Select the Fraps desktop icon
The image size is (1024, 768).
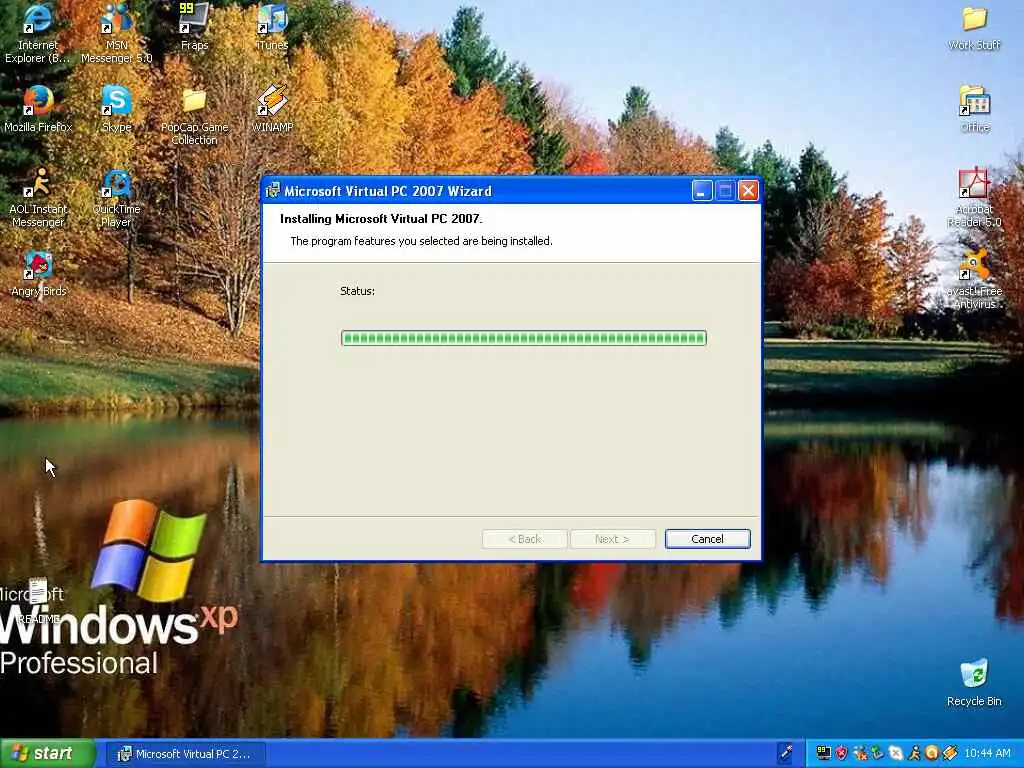[194, 27]
